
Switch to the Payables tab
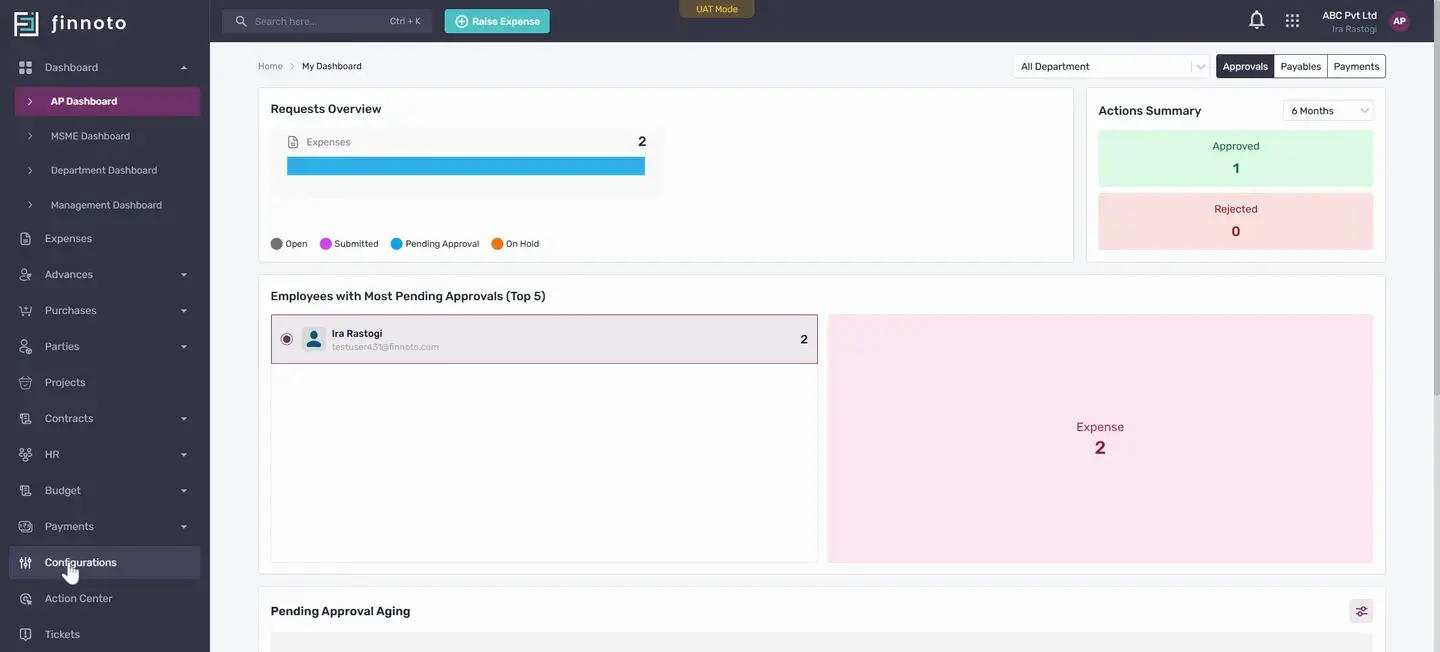tap(1301, 66)
